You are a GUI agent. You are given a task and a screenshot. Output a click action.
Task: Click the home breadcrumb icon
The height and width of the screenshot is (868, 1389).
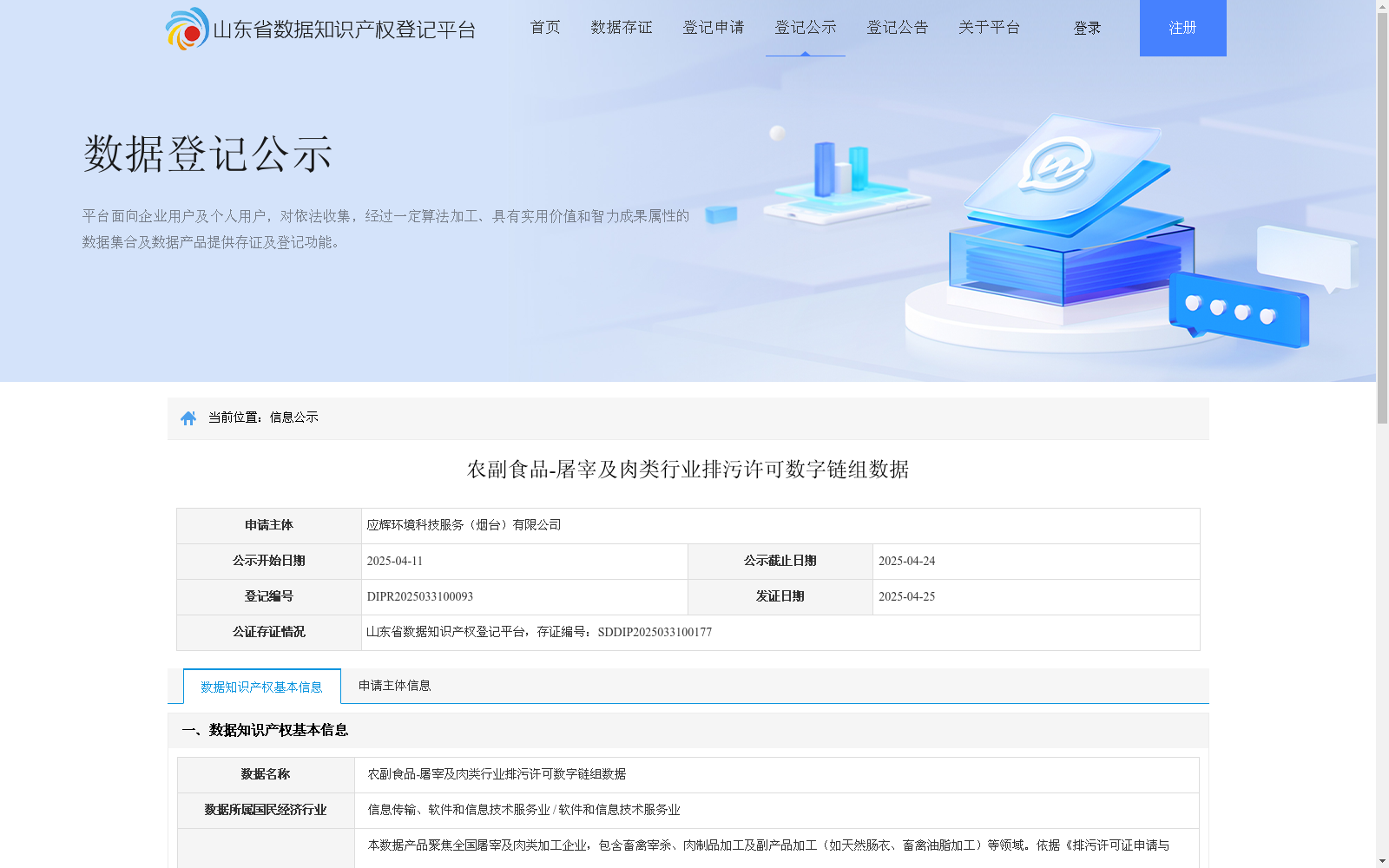tap(188, 418)
